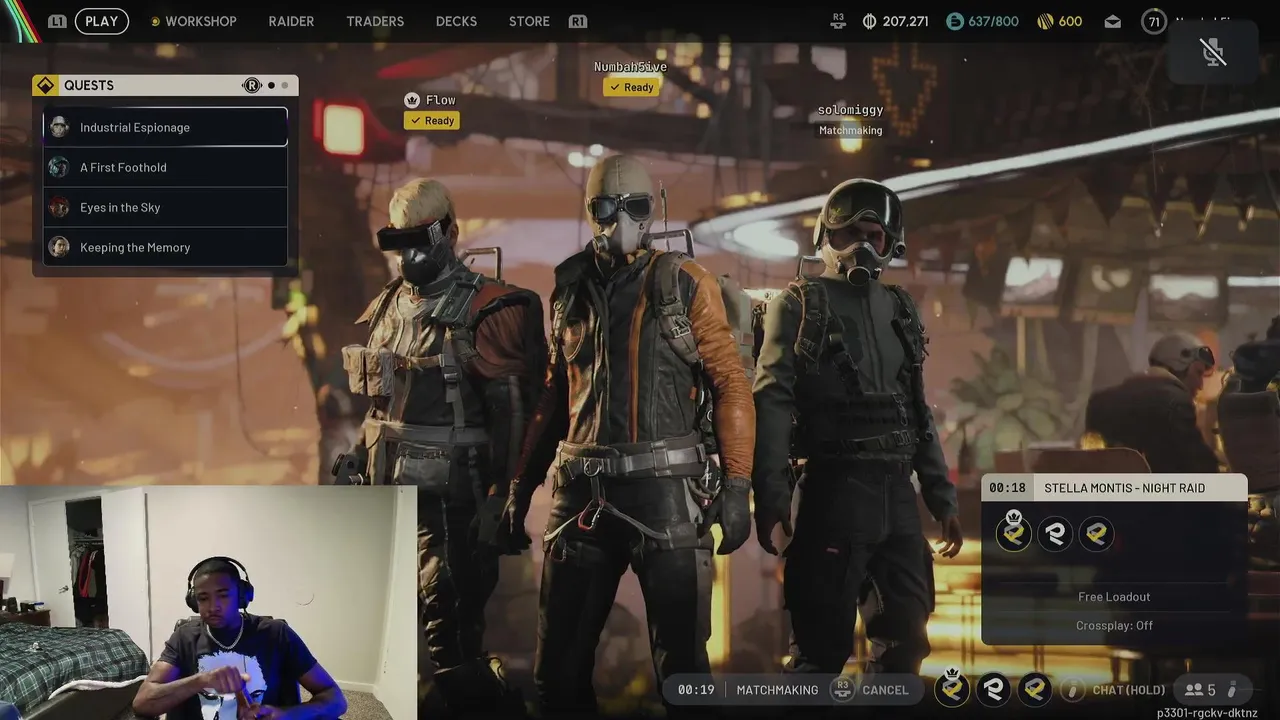Click the MATCHMAKING status label
1280x720 pixels.
click(x=777, y=690)
